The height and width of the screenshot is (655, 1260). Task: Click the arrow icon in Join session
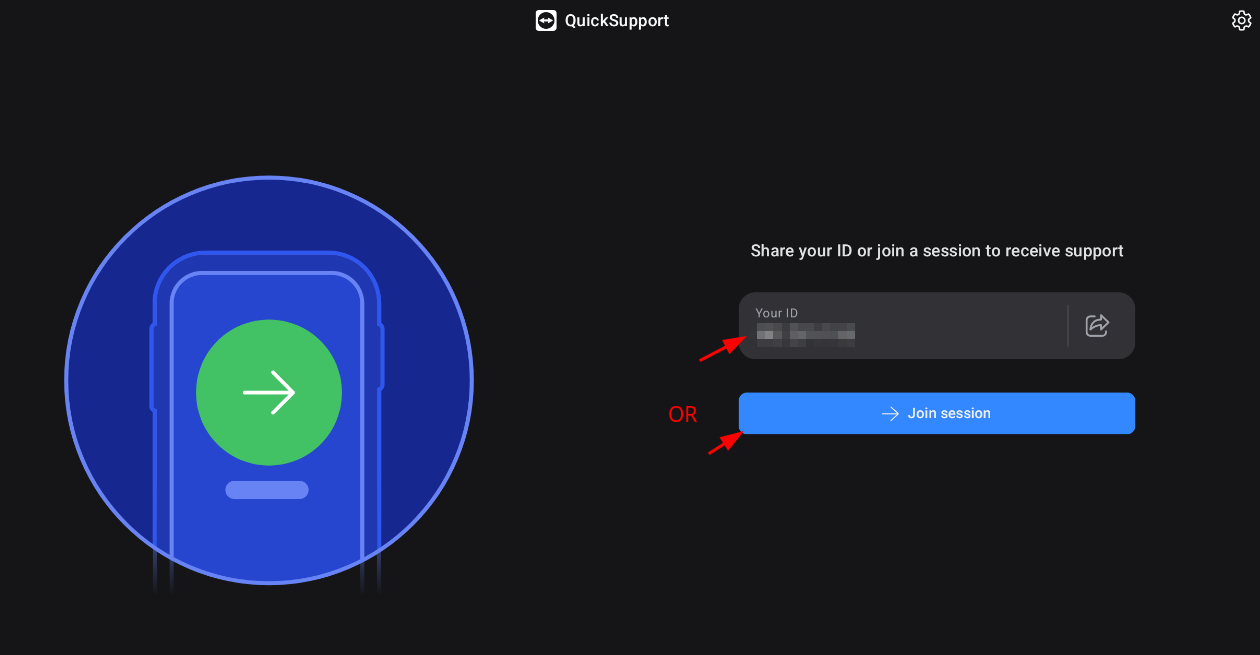pos(890,413)
